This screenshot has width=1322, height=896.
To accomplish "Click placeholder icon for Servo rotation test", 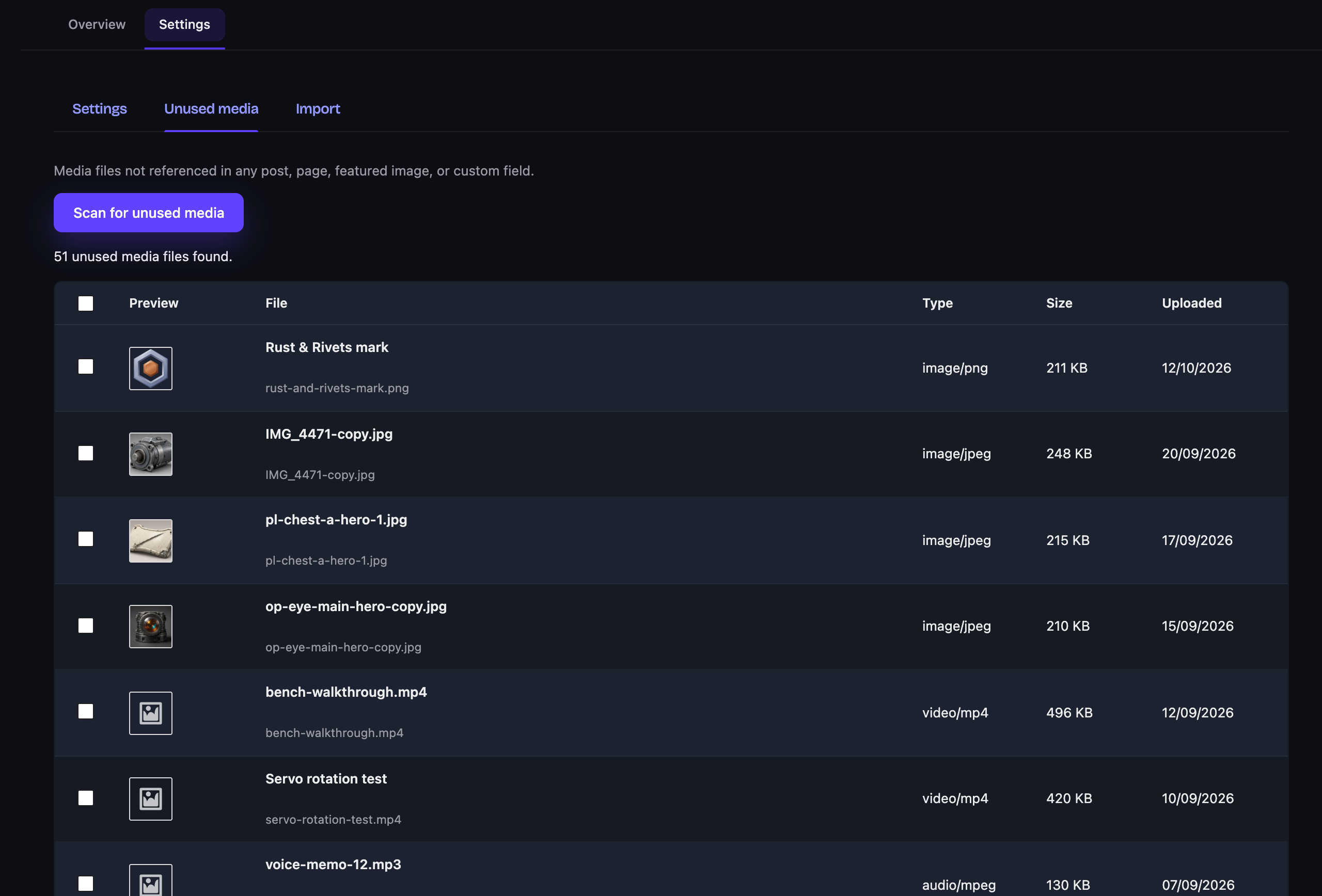I will coord(151,799).
